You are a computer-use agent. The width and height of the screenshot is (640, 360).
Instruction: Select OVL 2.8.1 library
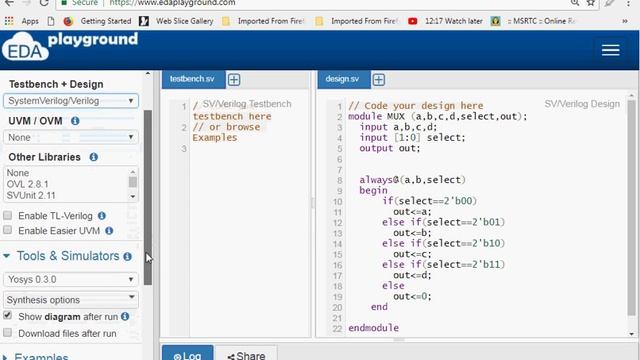tap(27, 184)
